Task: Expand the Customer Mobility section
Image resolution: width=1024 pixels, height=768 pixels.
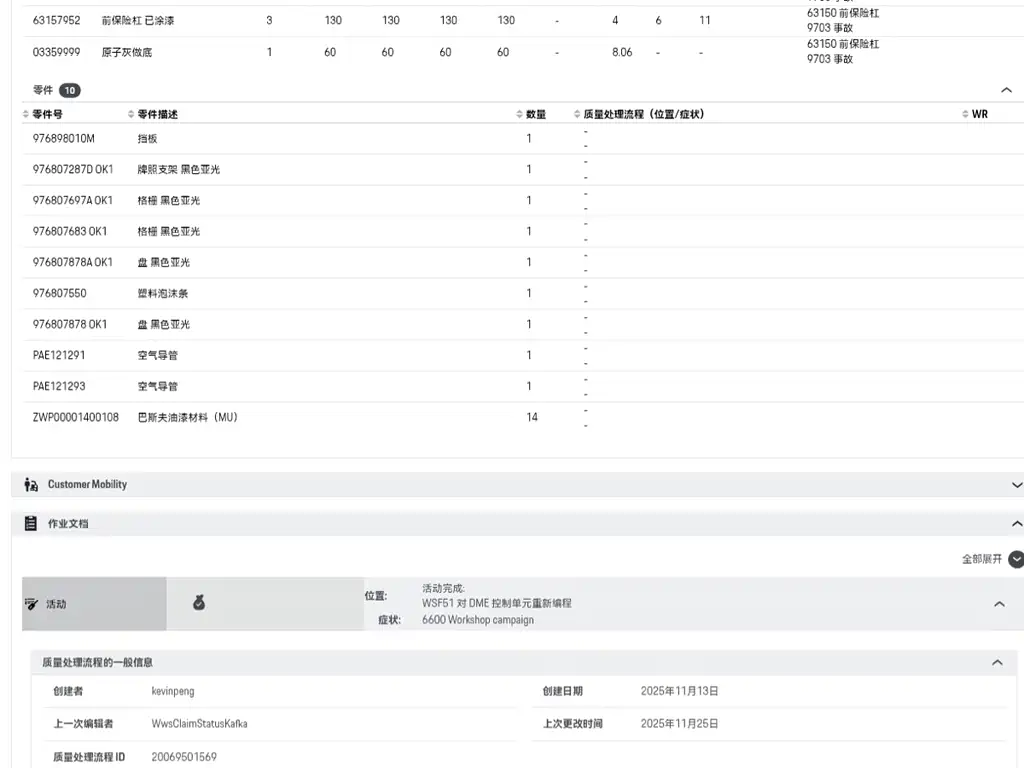Action: point(1016,485)
